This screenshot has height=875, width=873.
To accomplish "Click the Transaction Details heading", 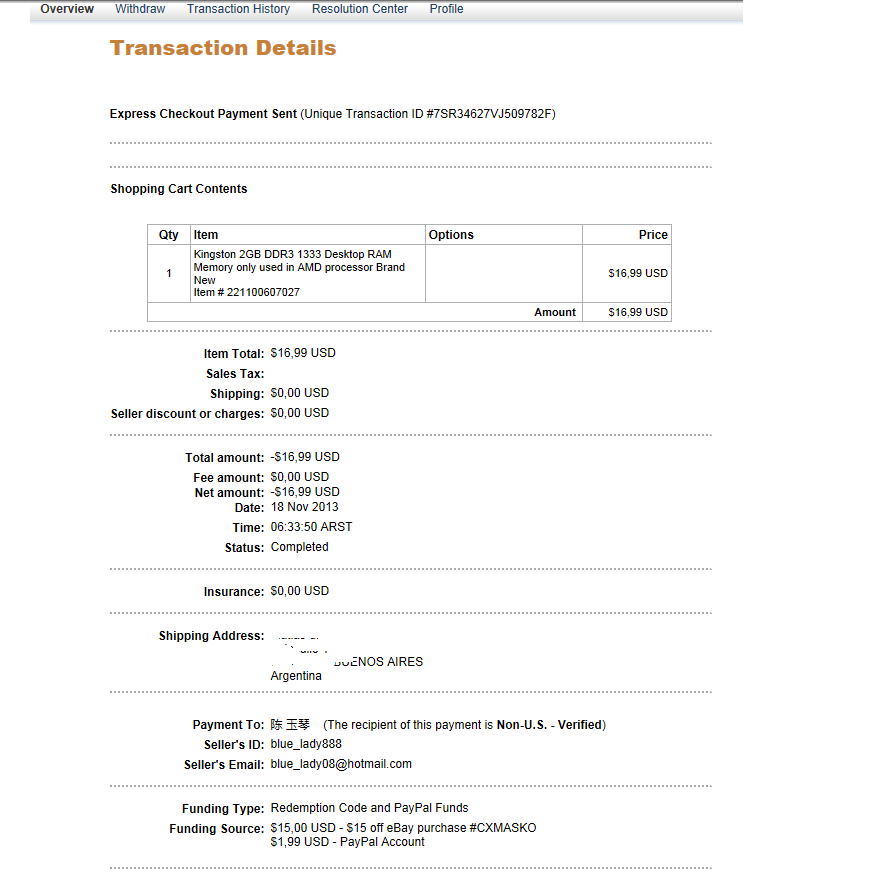I will click(223, 48).
